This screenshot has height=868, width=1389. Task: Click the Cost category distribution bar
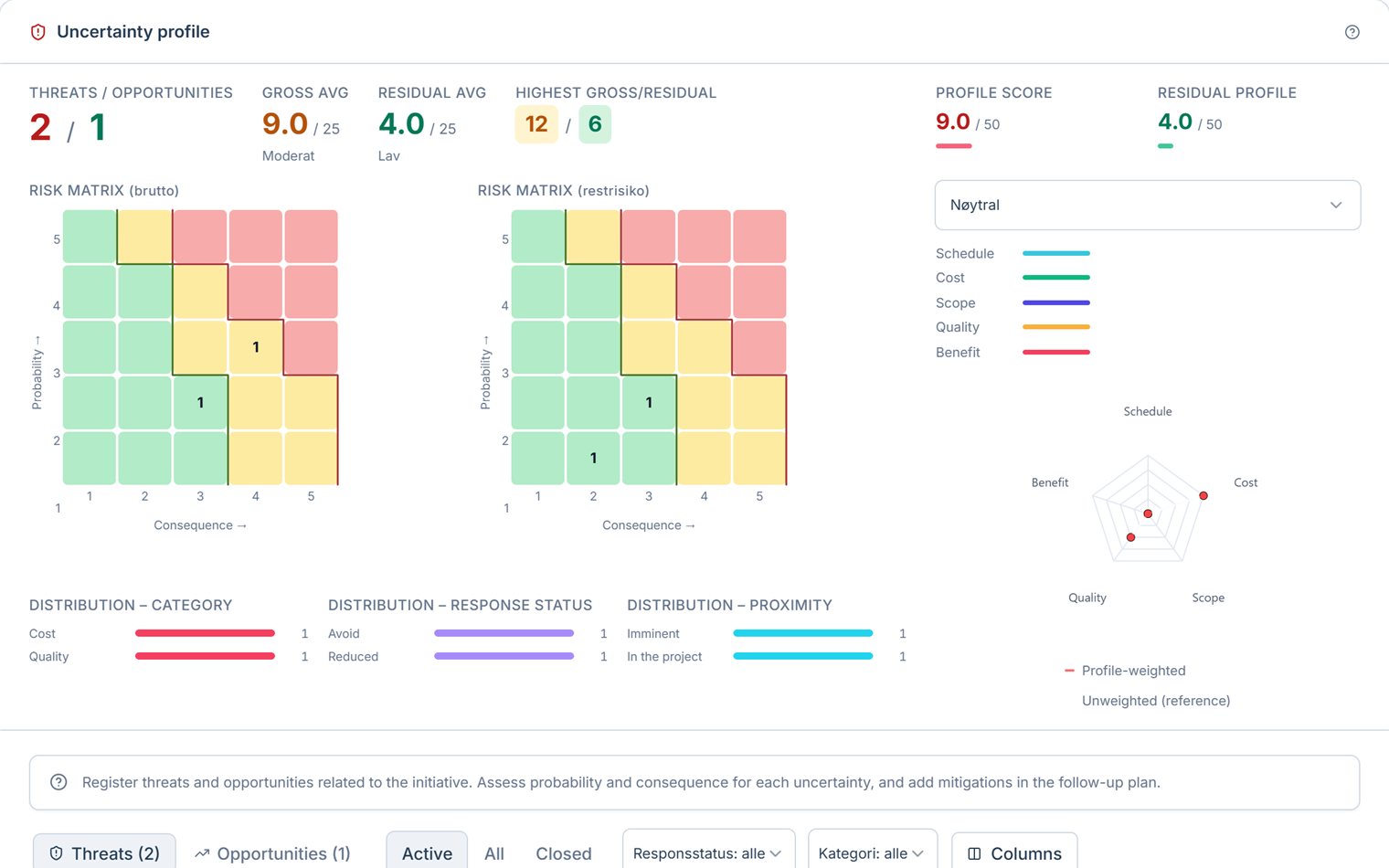[205, 633]
